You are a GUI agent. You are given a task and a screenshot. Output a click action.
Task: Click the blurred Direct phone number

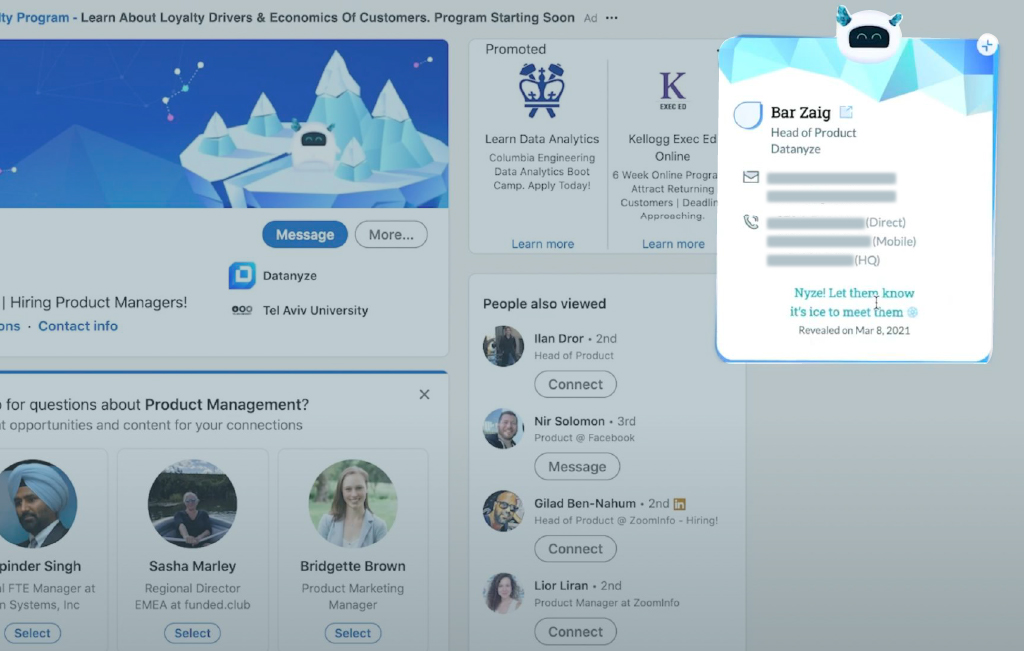tap(816, 223)
